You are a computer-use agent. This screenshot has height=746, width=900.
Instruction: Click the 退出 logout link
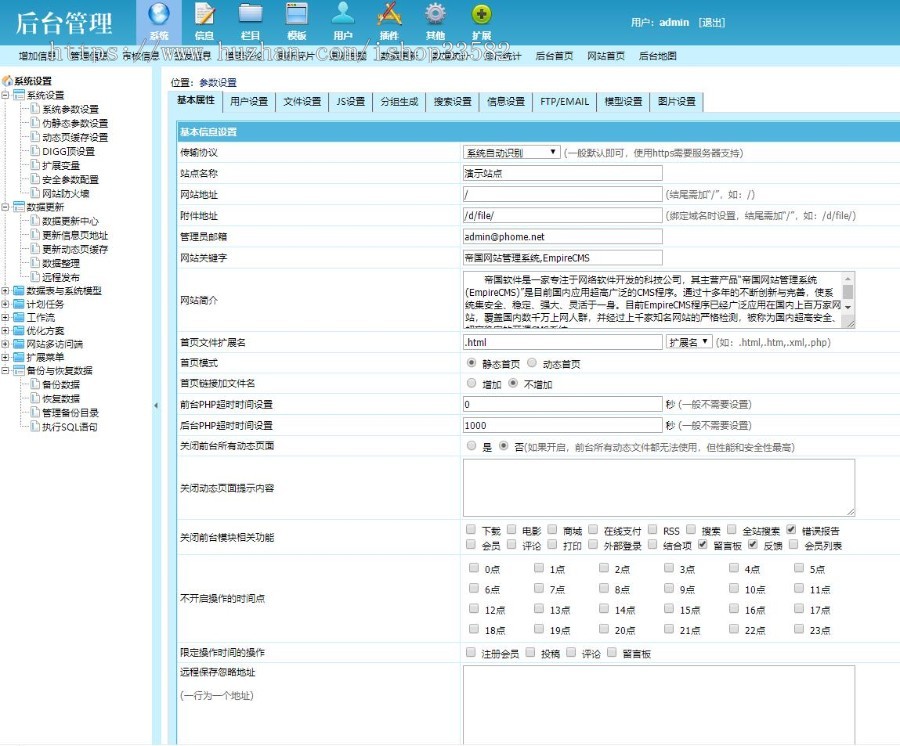coord(712,22)
